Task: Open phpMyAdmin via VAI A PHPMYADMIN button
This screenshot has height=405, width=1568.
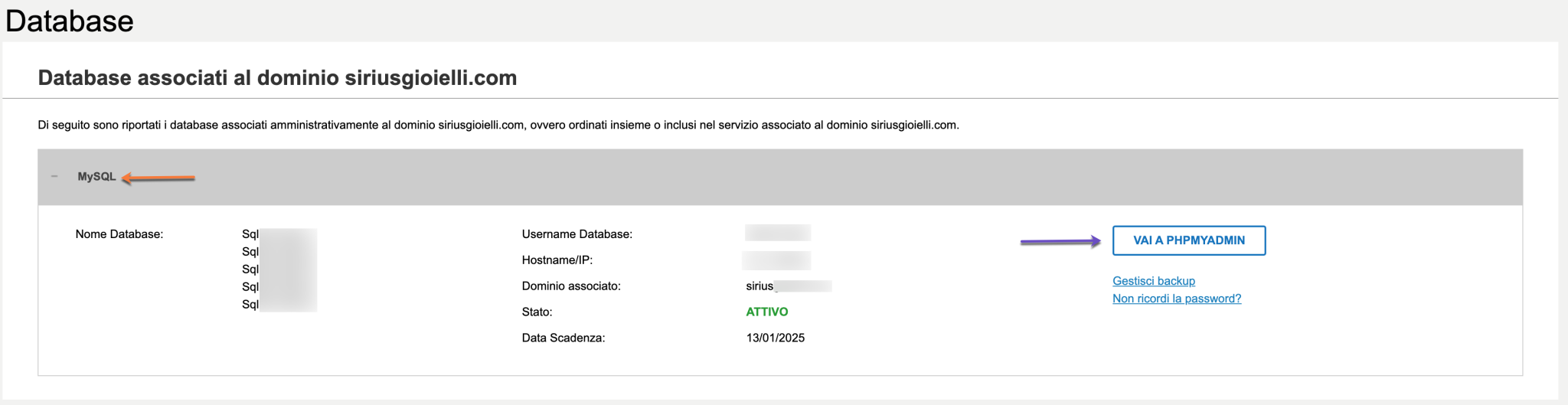Action: [1188, 240]
